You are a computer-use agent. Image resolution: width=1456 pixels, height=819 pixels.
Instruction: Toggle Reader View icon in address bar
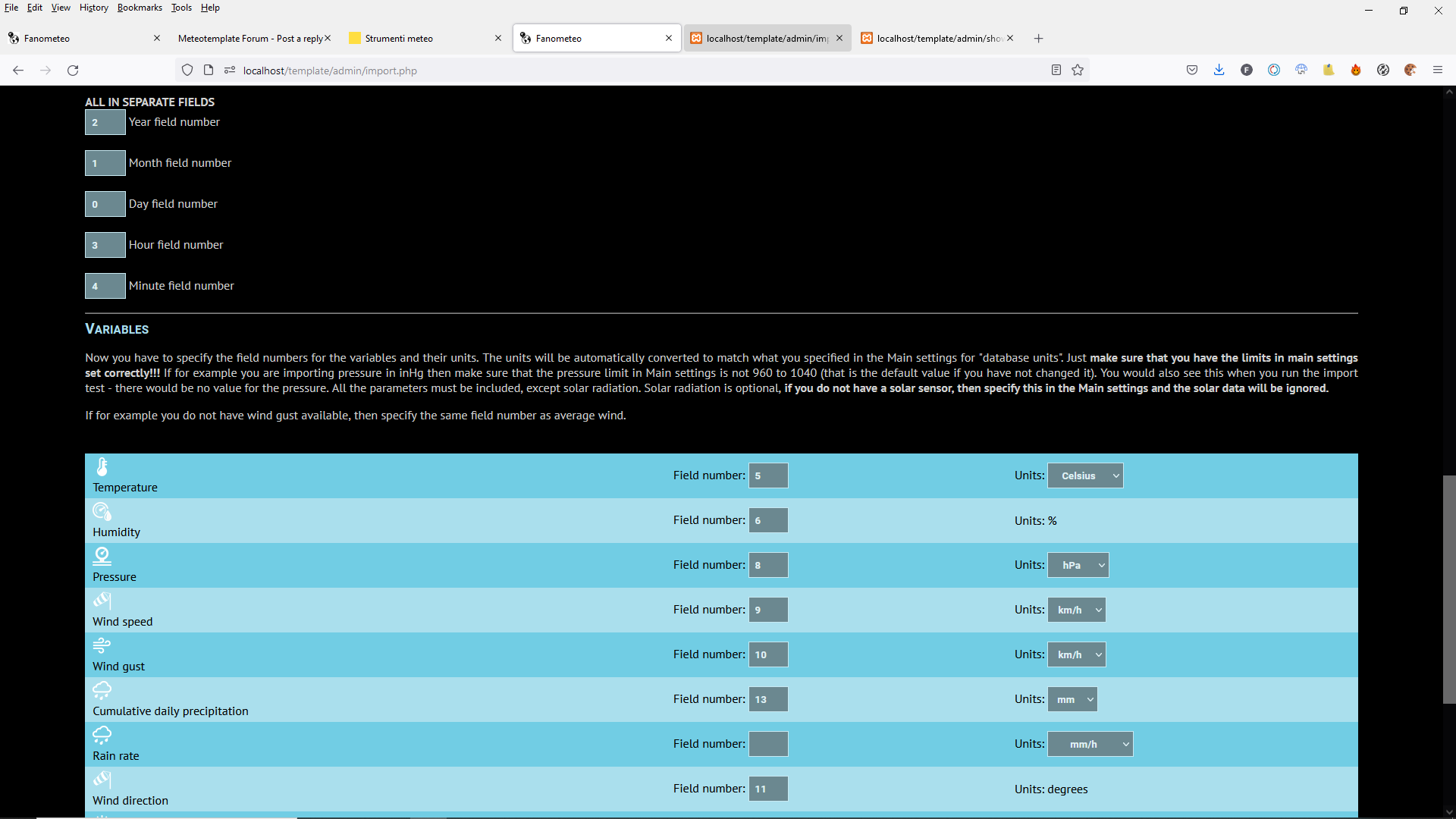coord(1056,71)
